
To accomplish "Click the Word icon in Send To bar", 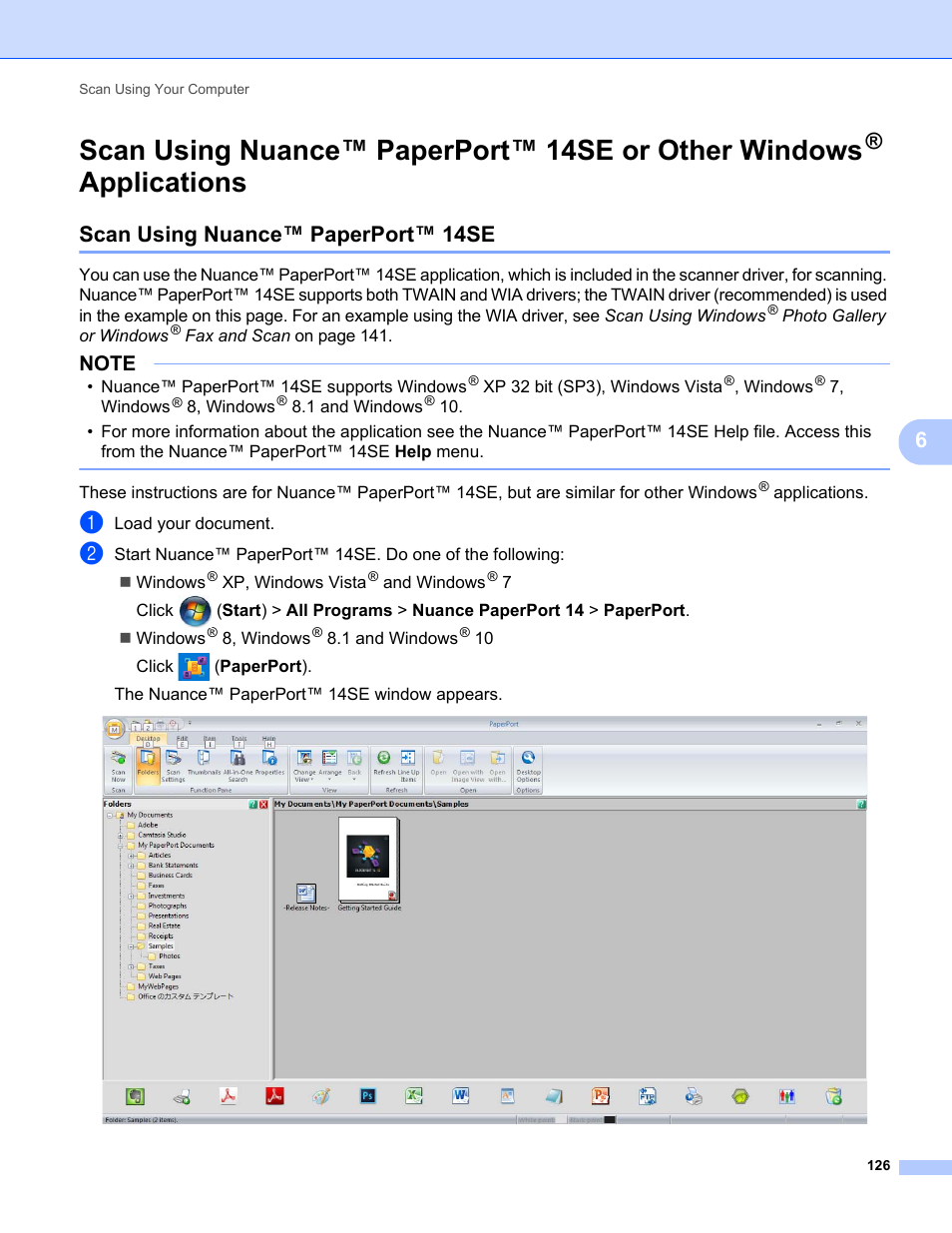I will click(x=461, y=1096).
